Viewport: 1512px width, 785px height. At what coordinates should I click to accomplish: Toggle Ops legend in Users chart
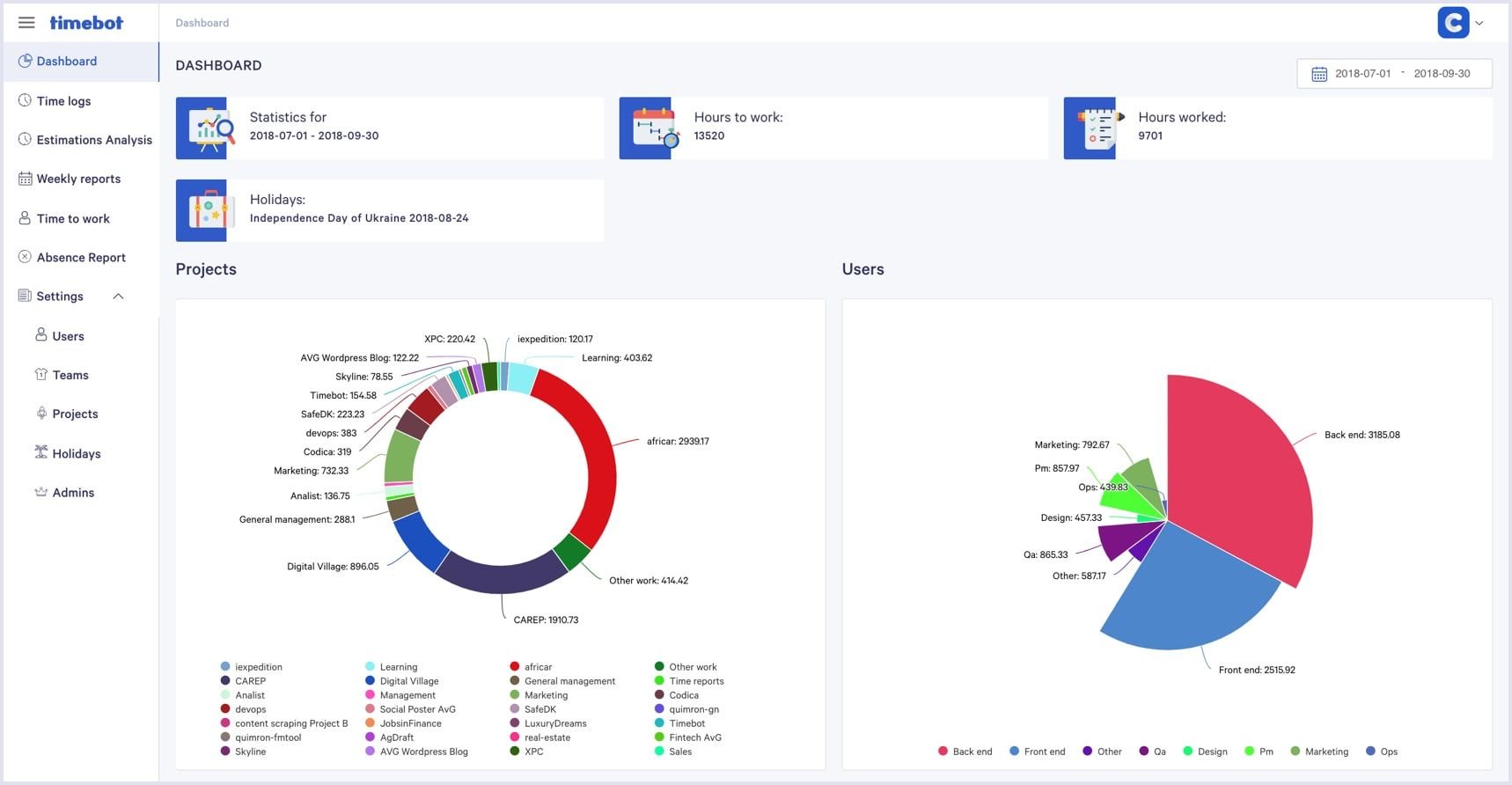coord(1382,752)
